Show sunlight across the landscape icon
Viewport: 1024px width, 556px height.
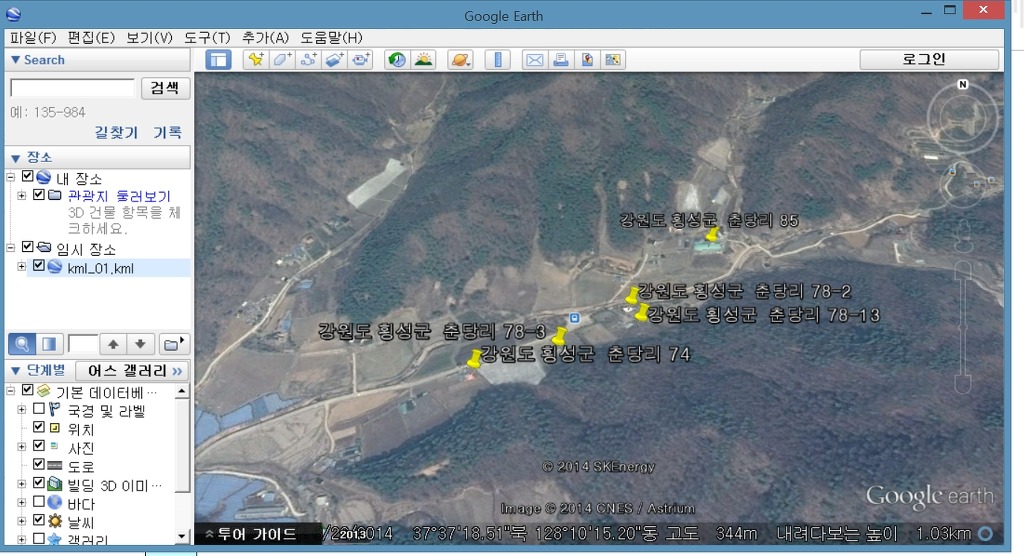(x=423, y=60)
